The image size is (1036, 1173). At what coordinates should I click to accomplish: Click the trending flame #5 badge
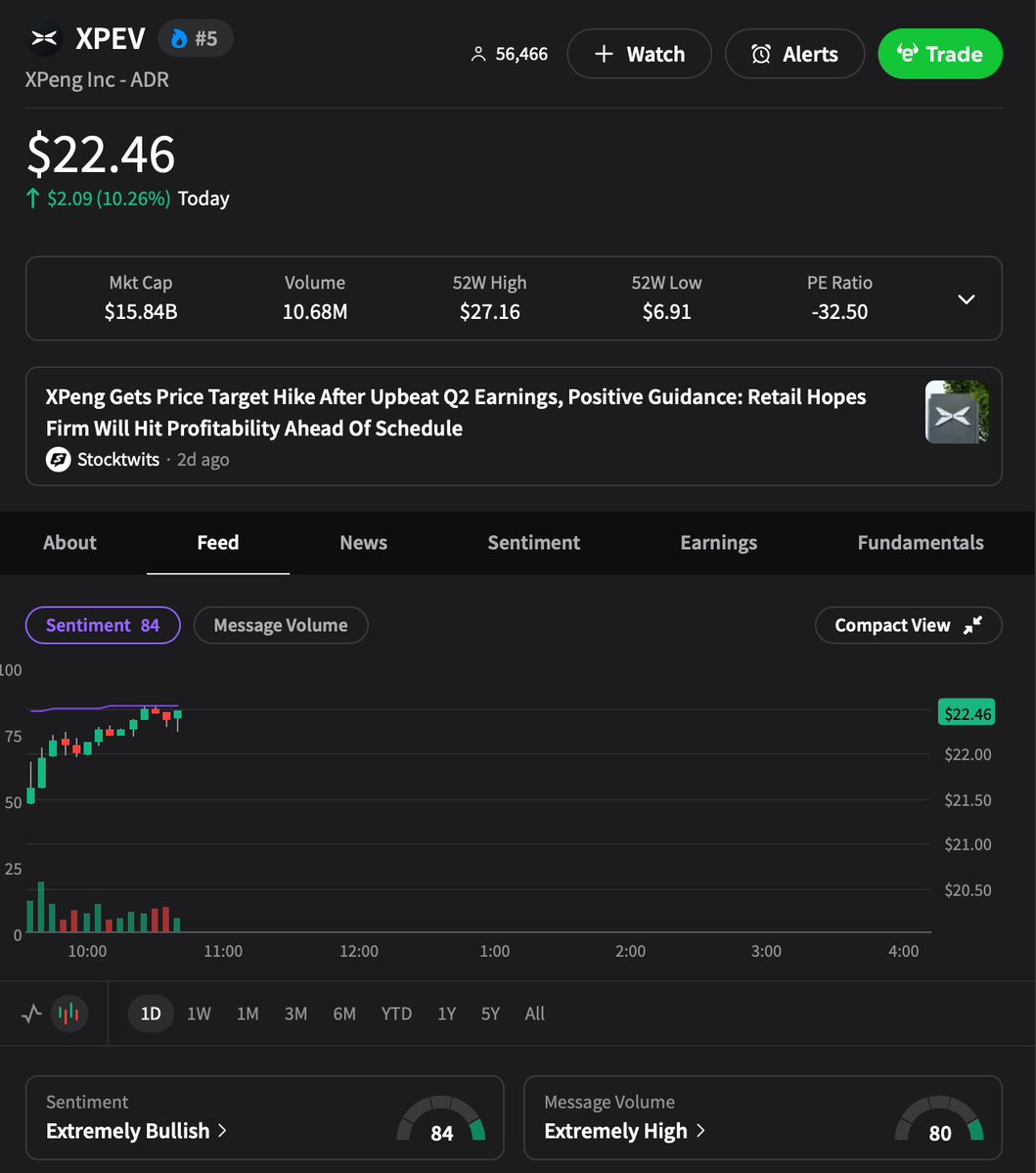pos(196,38)
